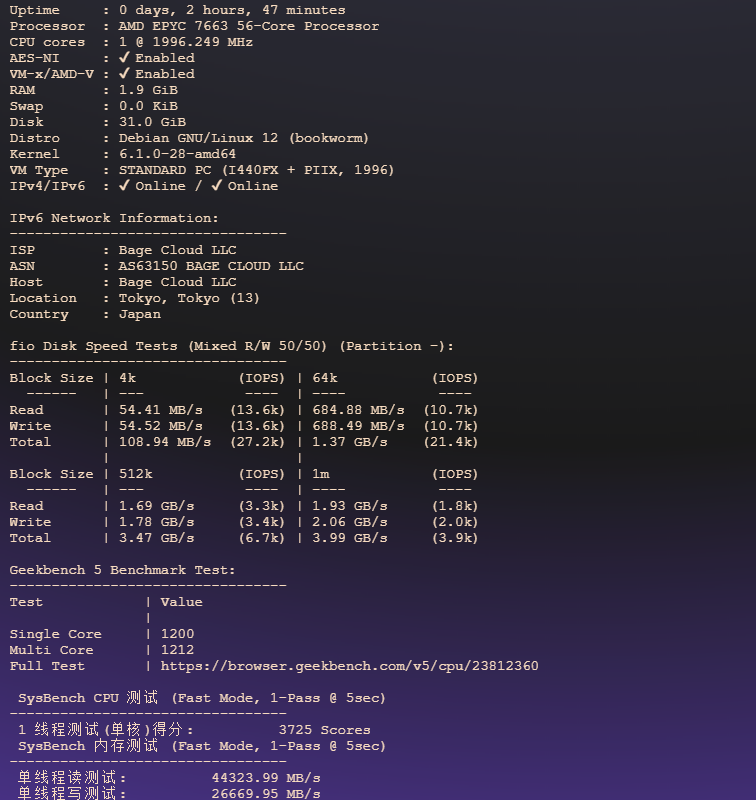Screen dimensions: 756x800
Task: Click the Geekbench Single Core score 1200
Action: [177, 634]
